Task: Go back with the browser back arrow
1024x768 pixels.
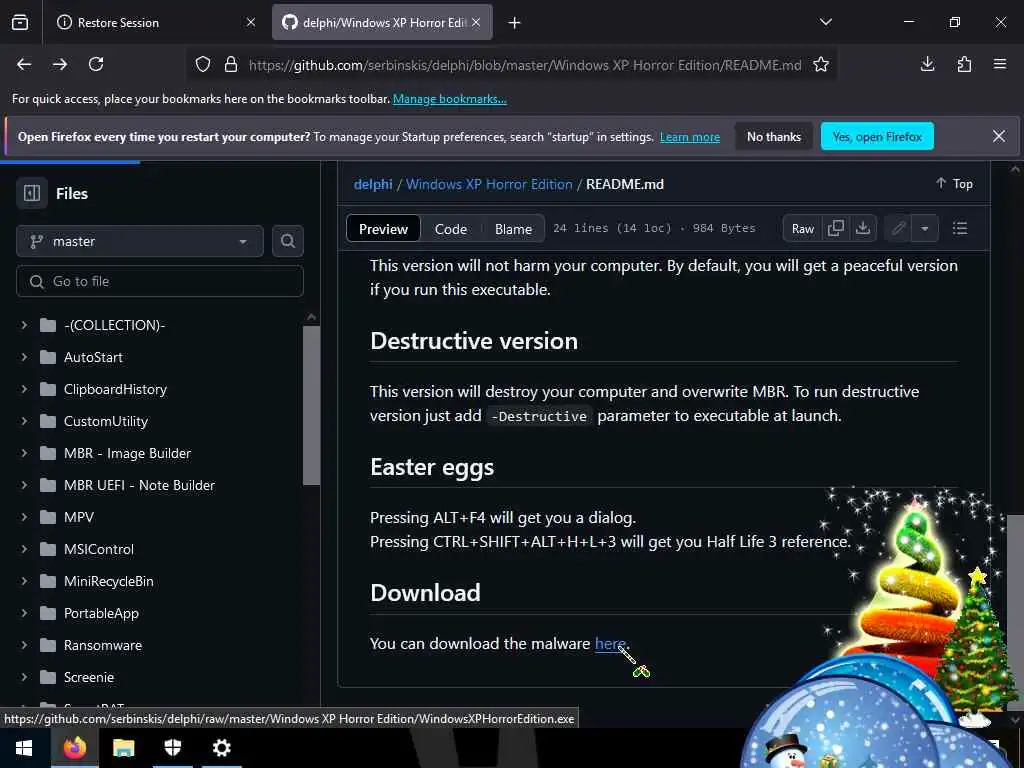Action: [x=24, y=64]
